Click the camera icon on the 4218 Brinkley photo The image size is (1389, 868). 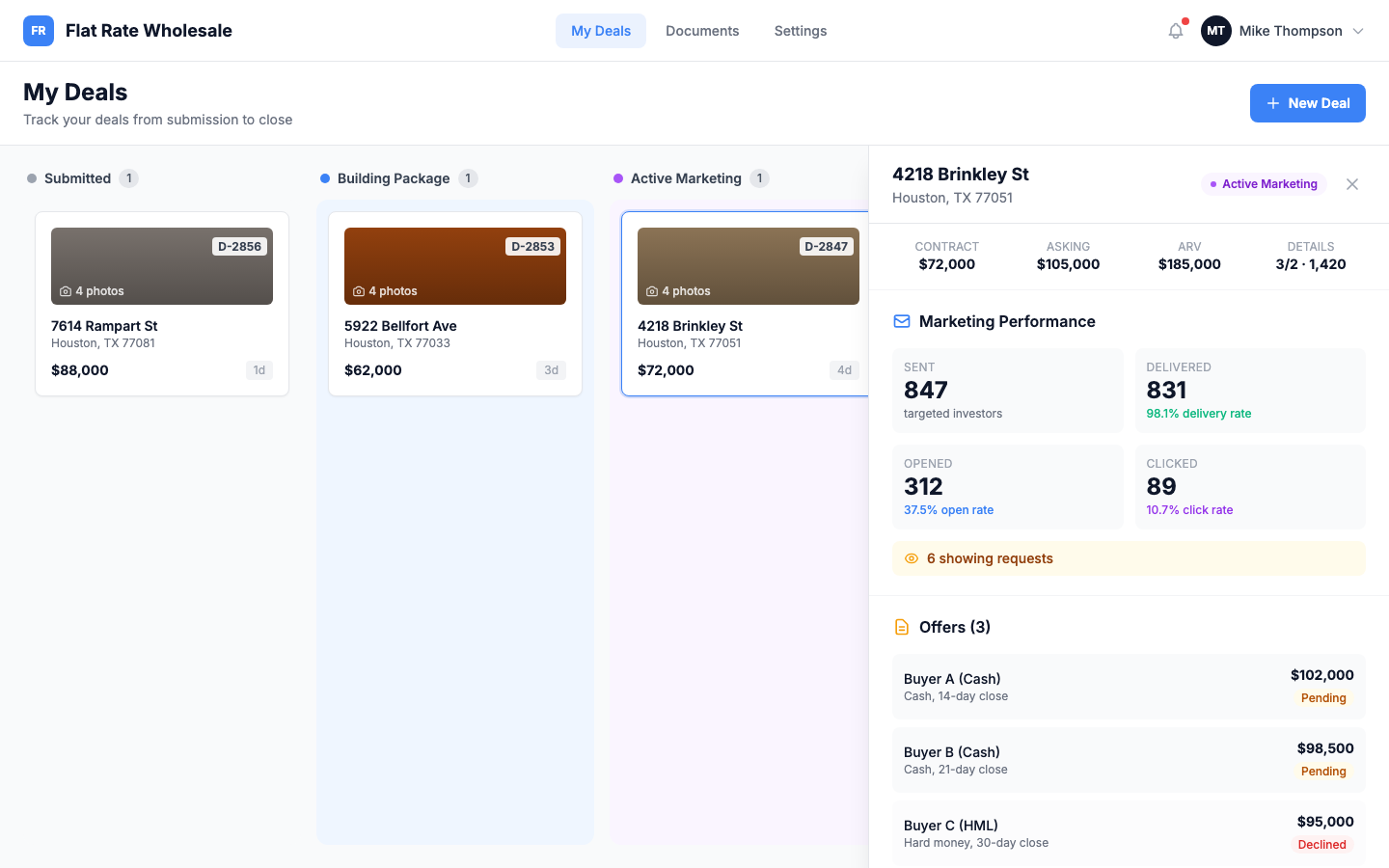651,290
